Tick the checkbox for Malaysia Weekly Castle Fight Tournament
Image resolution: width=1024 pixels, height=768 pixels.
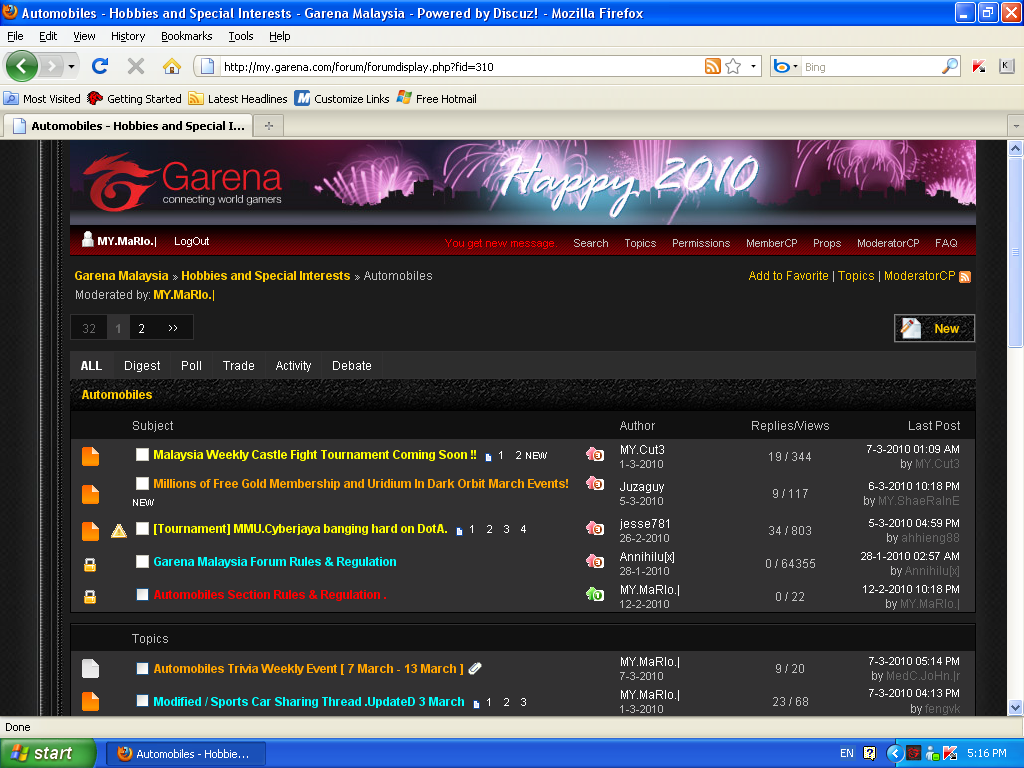142,455
